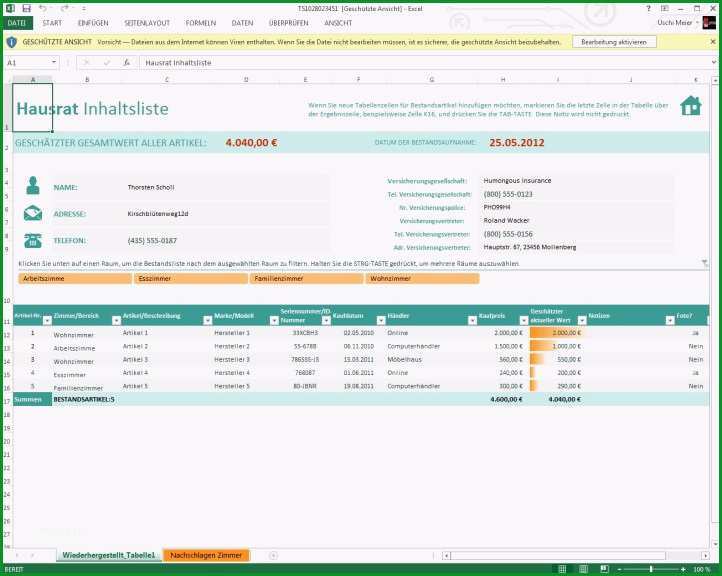Close the protected view yellow message bar
722x576 pixels.
click(x=713, y=41)
